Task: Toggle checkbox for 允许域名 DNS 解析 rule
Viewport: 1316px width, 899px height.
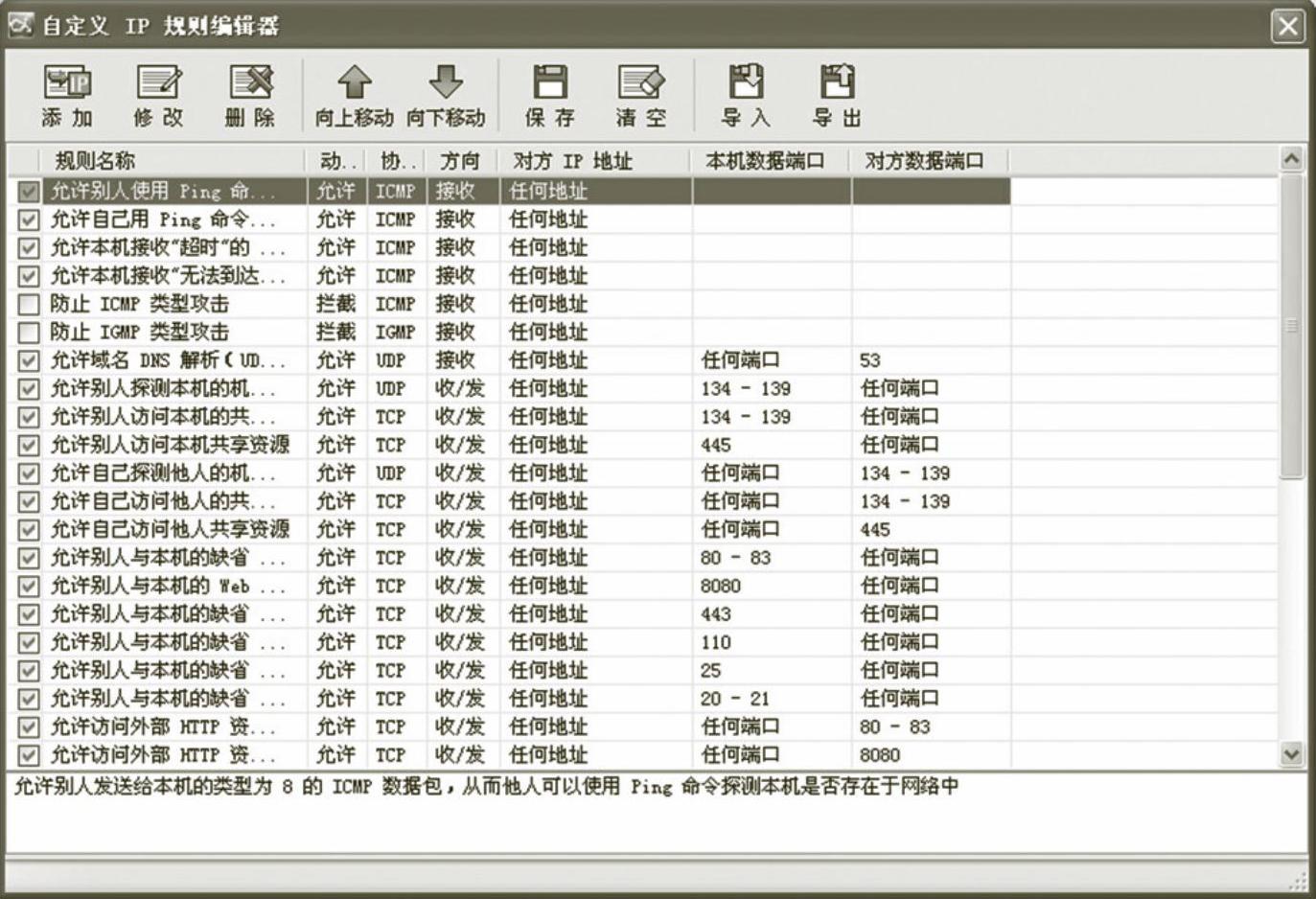Action: (29, 360)
